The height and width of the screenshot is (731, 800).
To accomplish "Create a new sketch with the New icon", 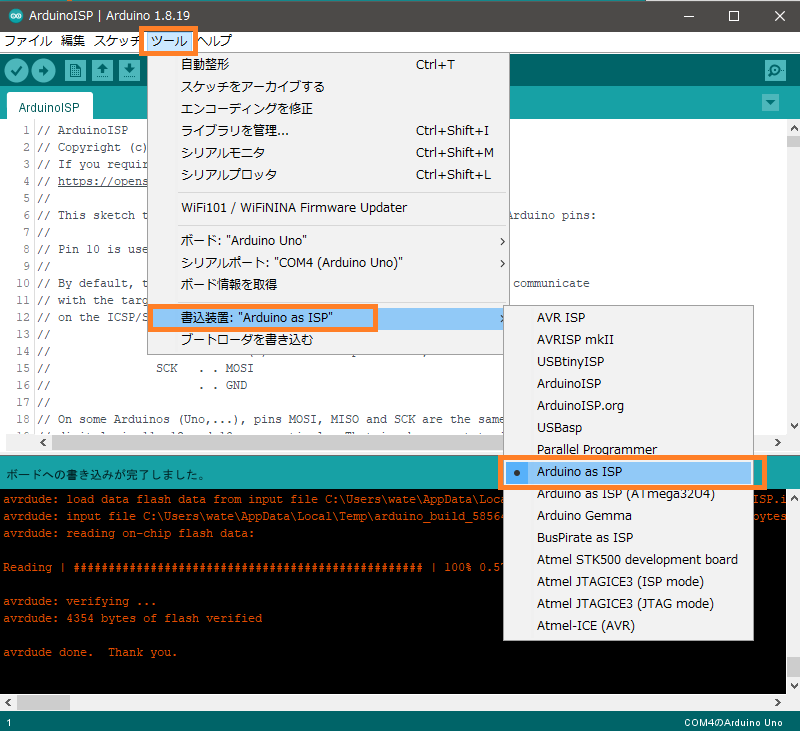I will 76,70.
